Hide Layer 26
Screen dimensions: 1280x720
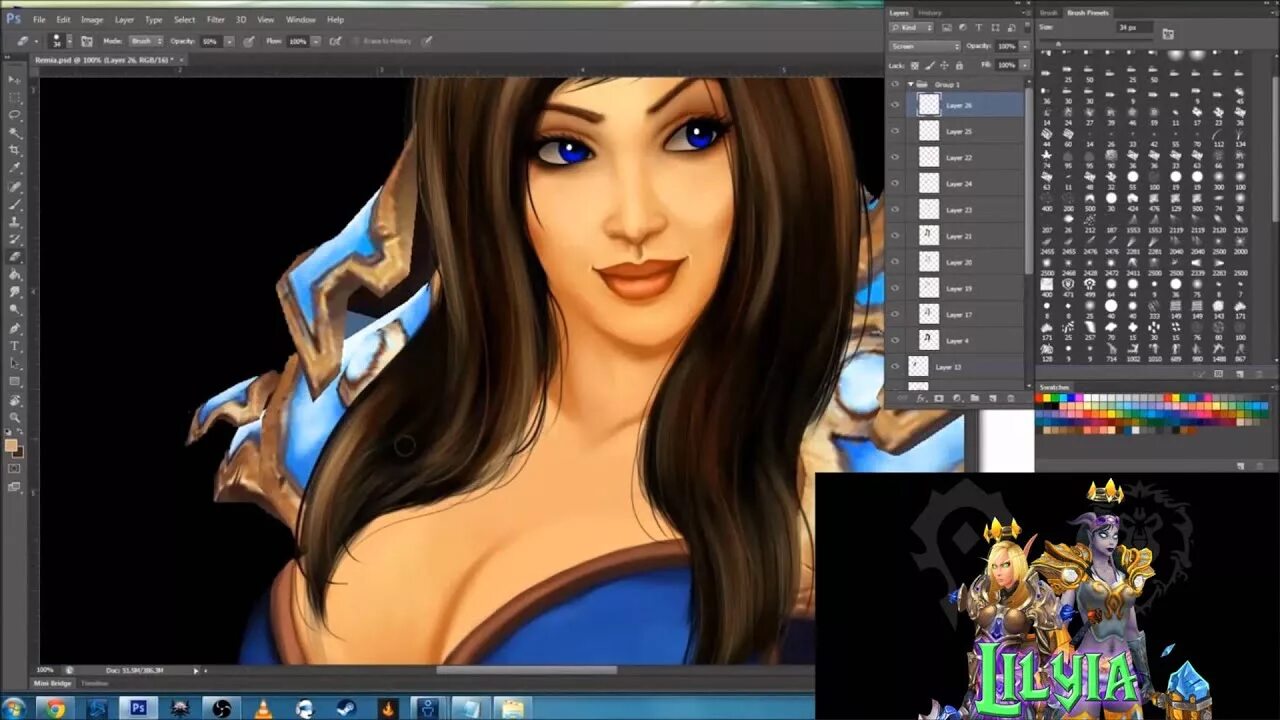click(895, 105)
